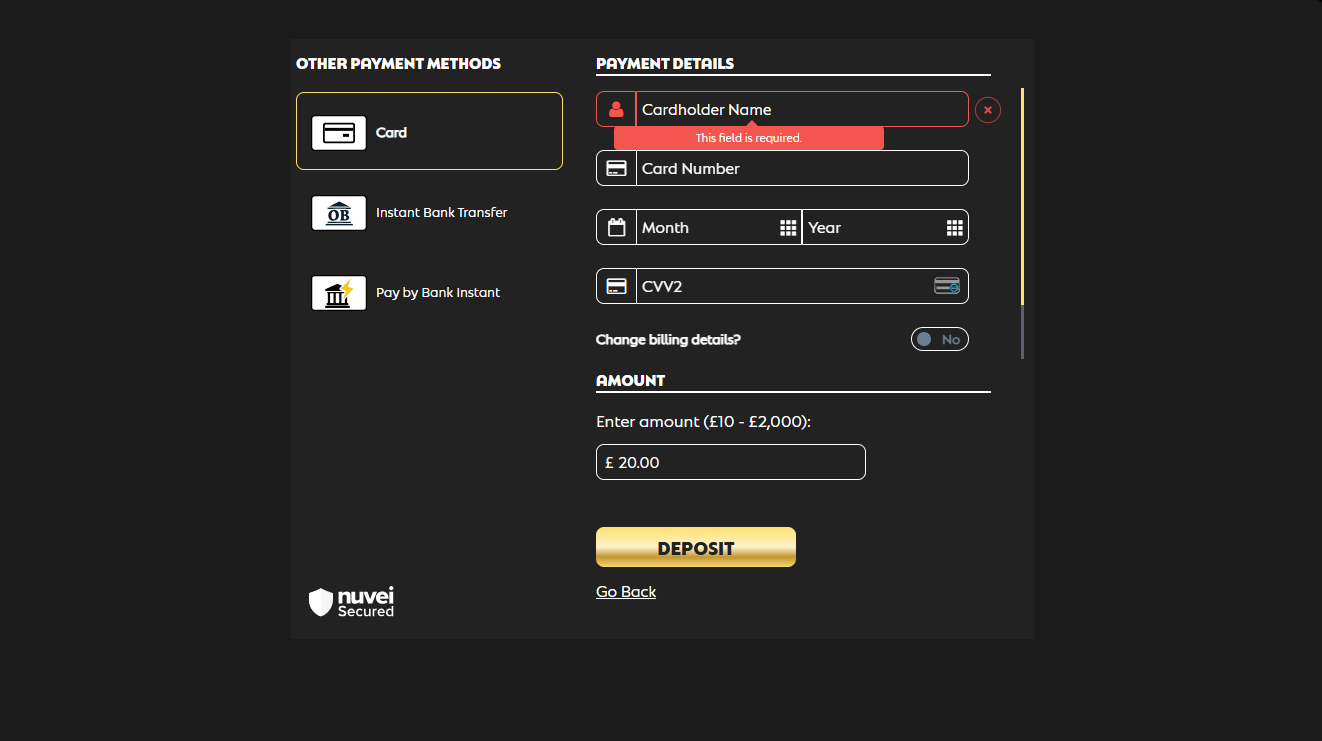Clear the cardholder name error with red X
This screenshot has width=1322, height=741.
click(x=987, y=110)
